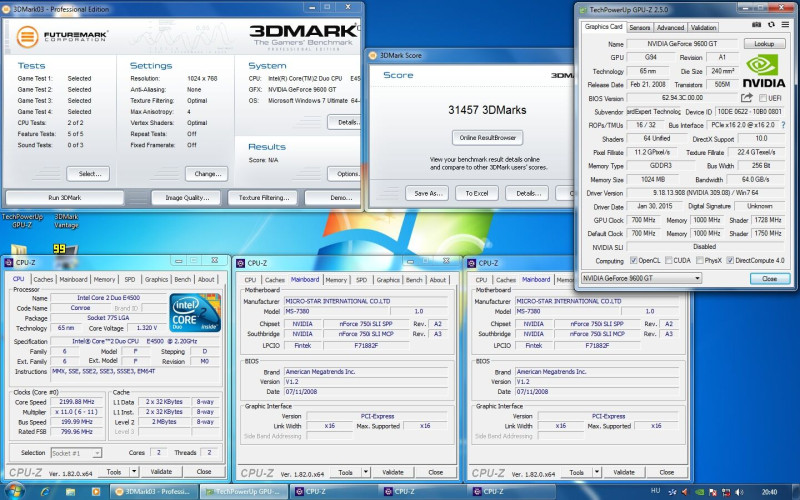Open Windows Media Player from the taskbar
The image size is (800, 500).
point(95,492)
